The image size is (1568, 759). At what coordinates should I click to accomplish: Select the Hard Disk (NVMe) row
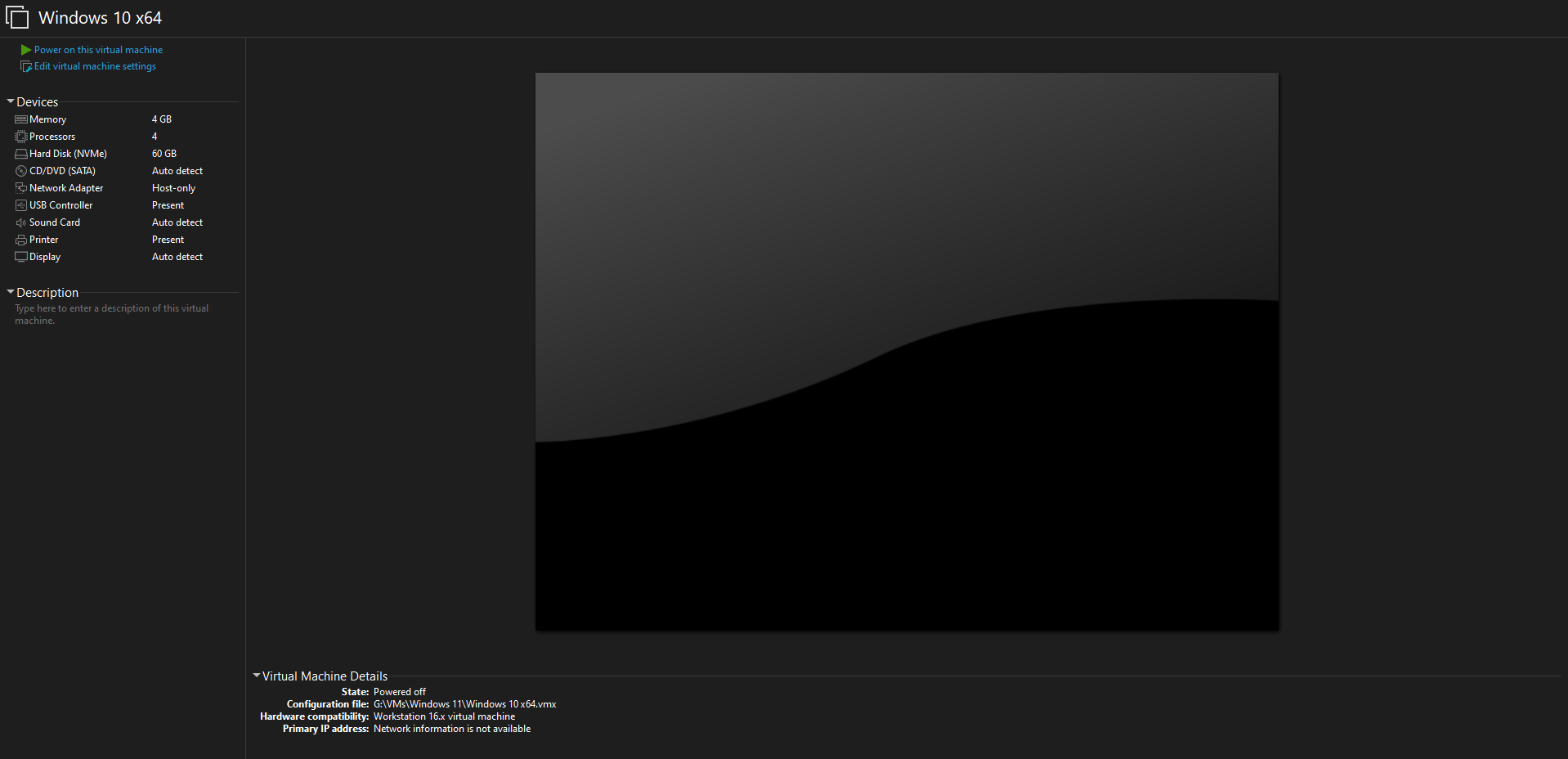coord(126,154)
